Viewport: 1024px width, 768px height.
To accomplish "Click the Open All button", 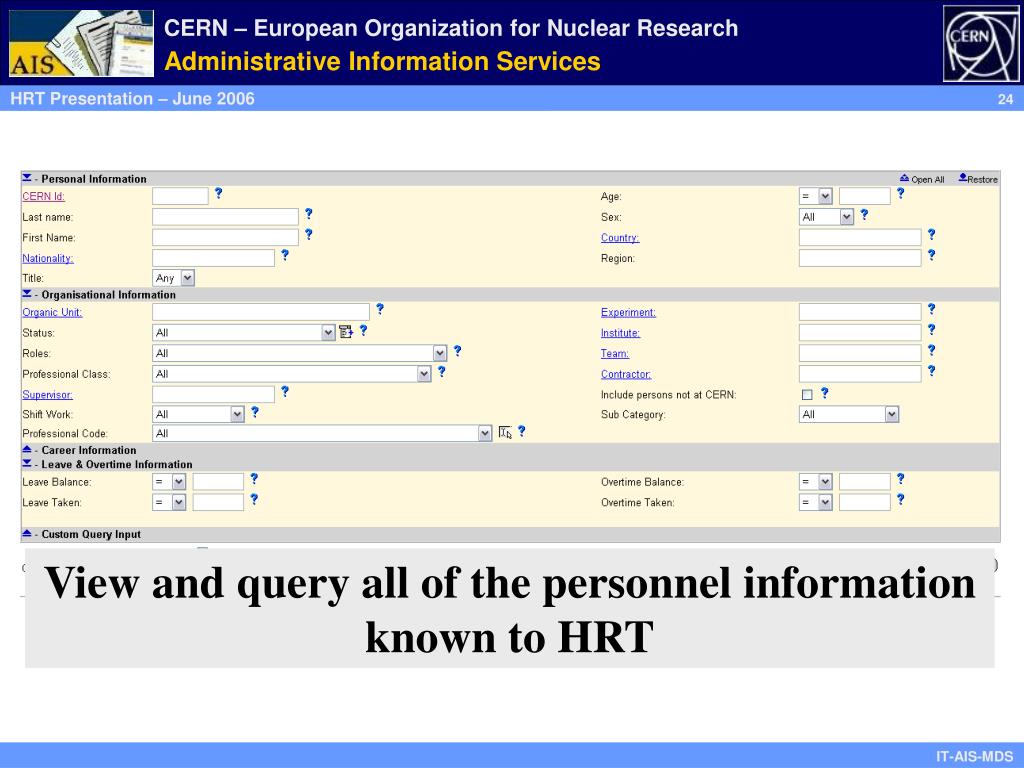I will [x=921, y=179].
